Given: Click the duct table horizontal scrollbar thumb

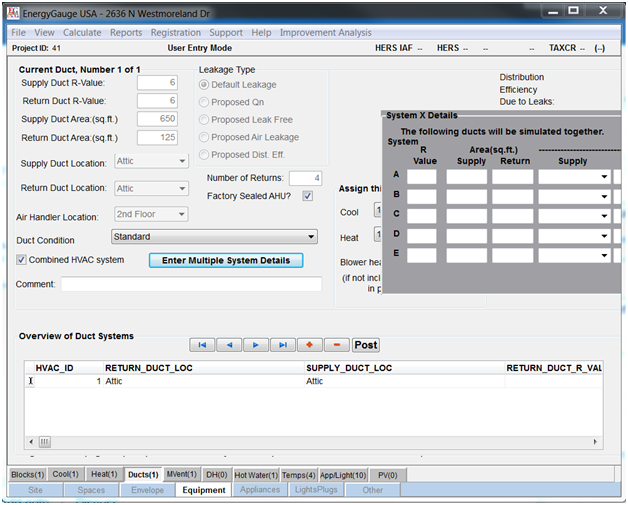Looking at the screenshot, I should tap(44, 442).
